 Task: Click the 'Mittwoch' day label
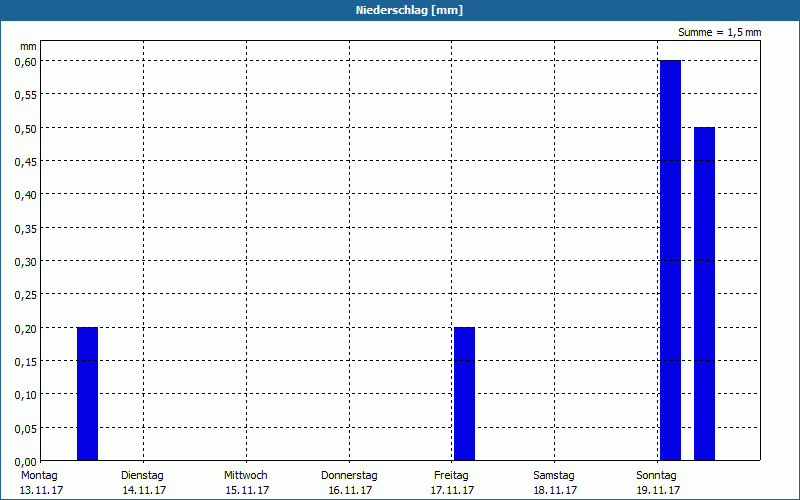tap(245, 475)
